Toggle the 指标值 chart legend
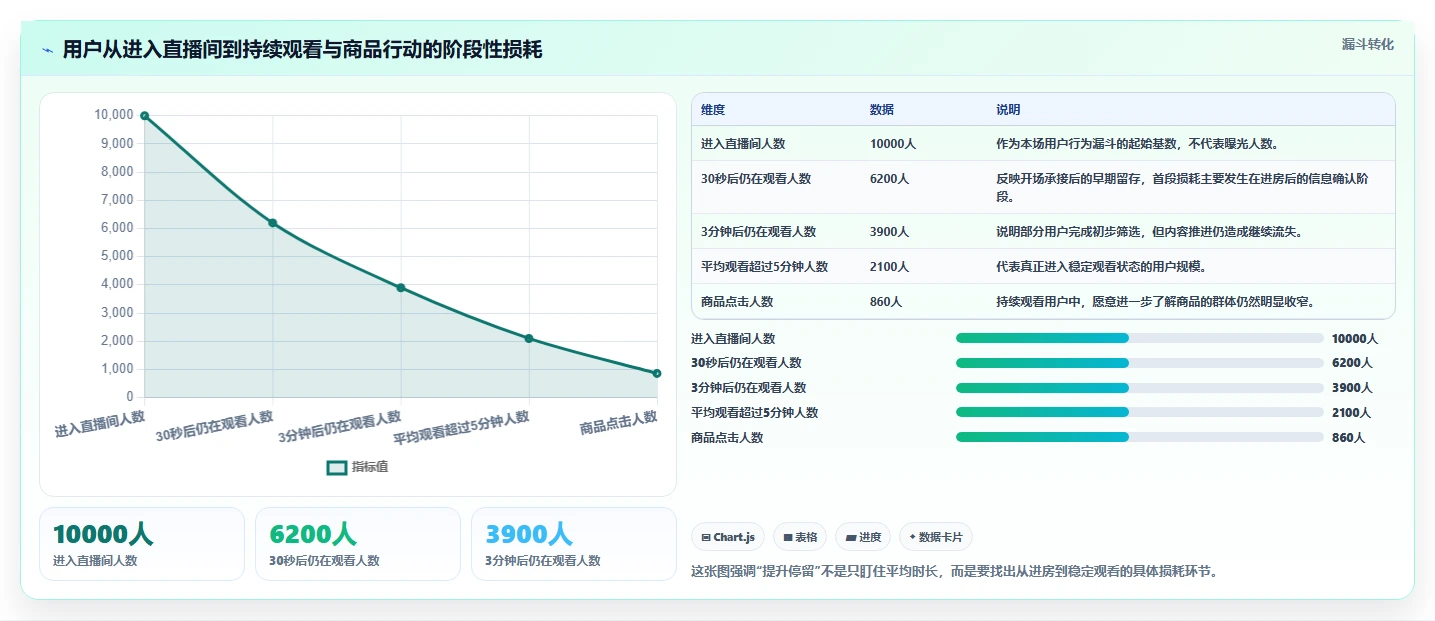This screenshot has height=621, width=1435. (x=358, y=467)
